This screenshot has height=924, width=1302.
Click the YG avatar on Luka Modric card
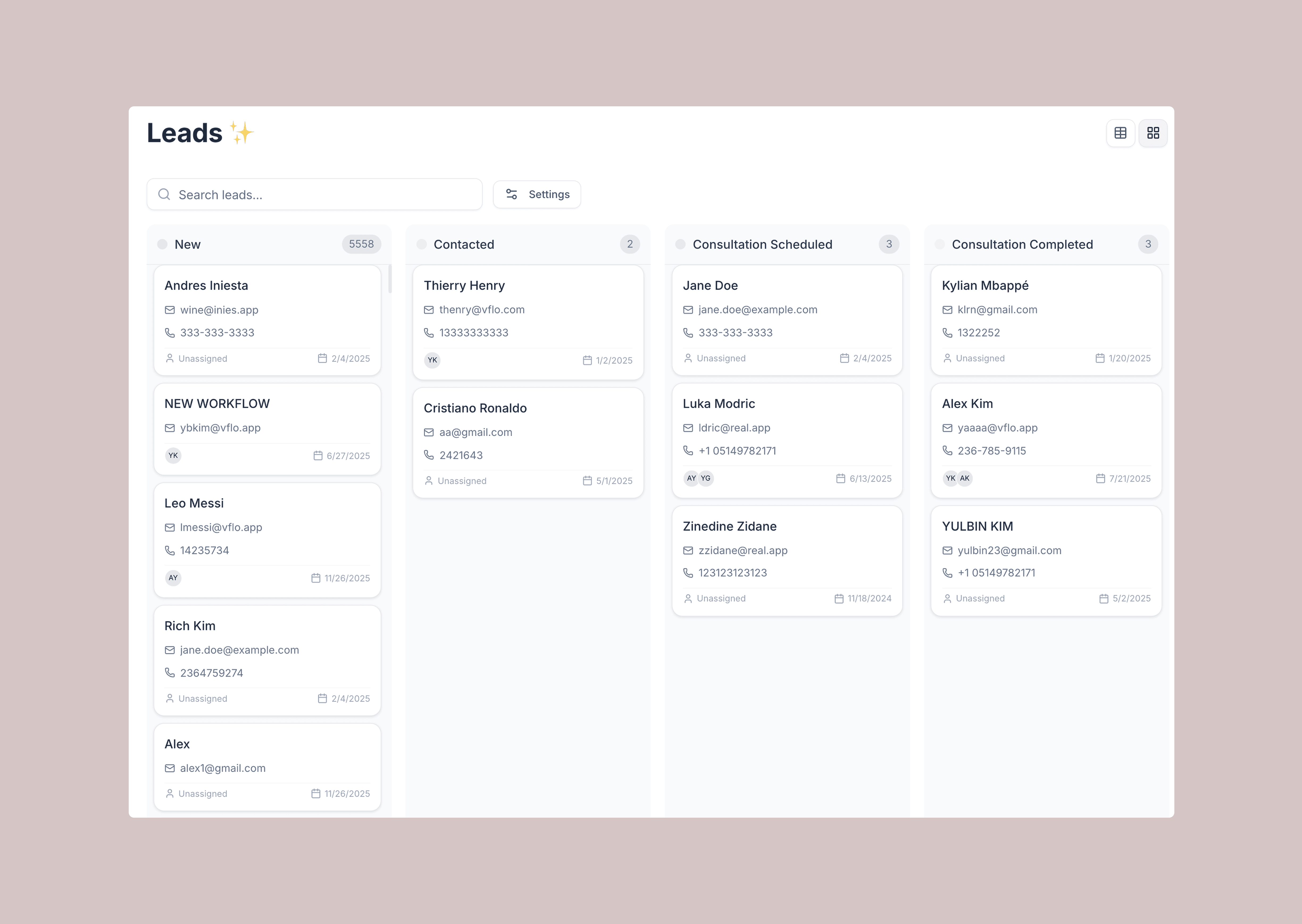[706, 478]
